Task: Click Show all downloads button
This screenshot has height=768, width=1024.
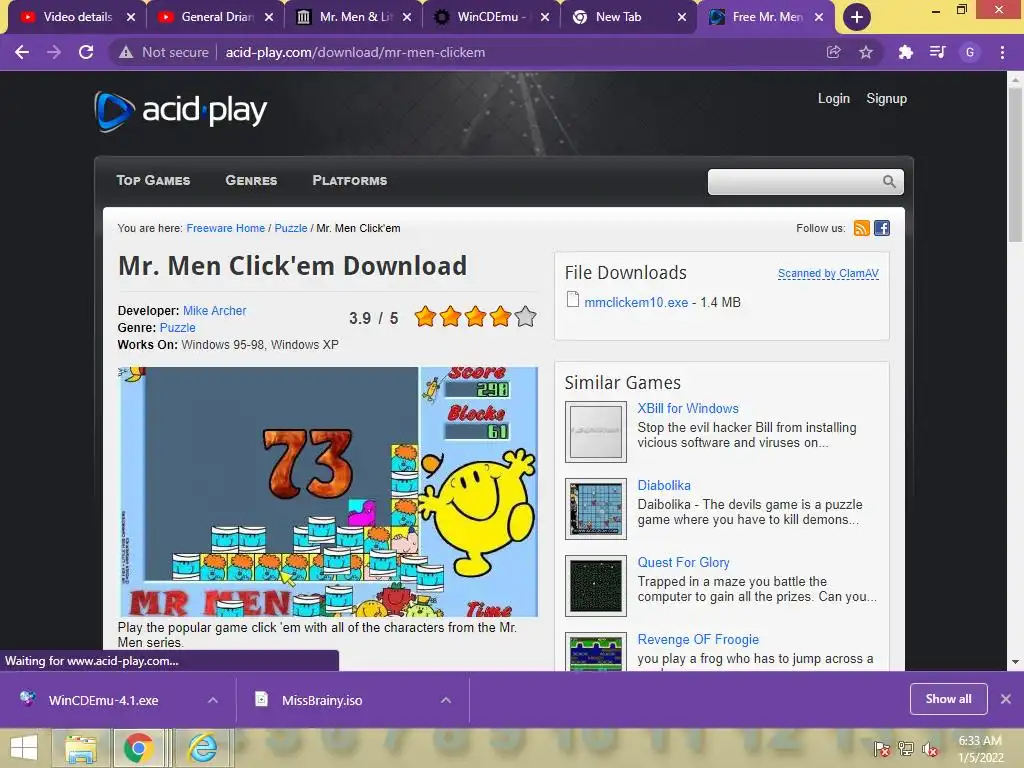Action: click(948, 699)
